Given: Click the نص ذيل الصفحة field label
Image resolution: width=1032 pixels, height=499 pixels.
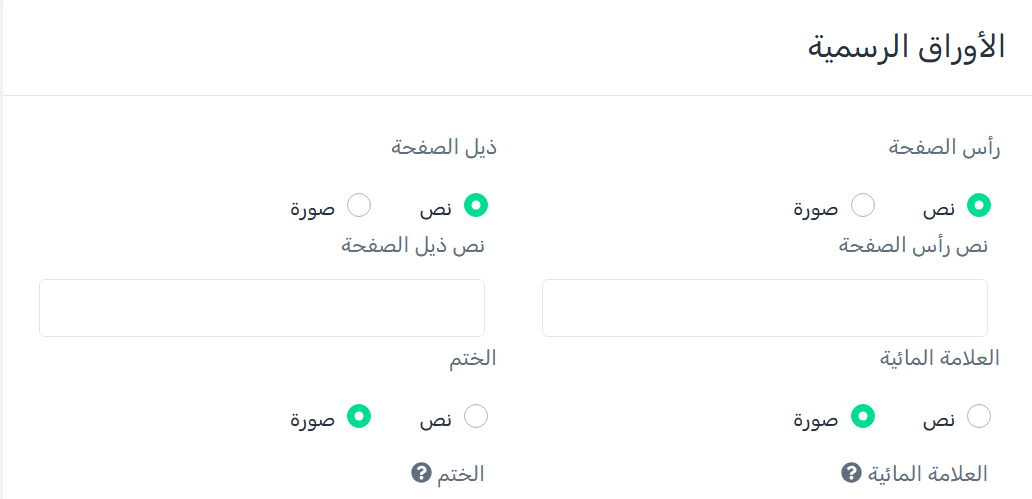Looking at the screenshot, I should point(413,246).
